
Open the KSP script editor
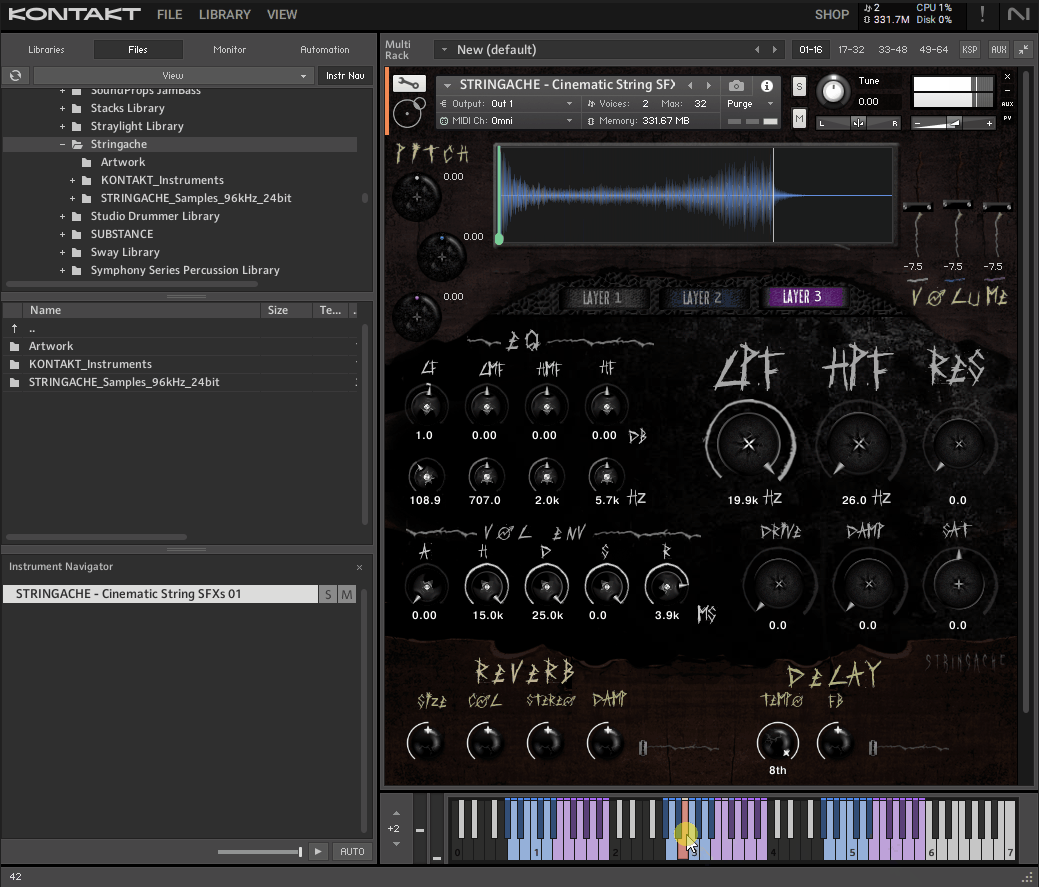(970, 49)
